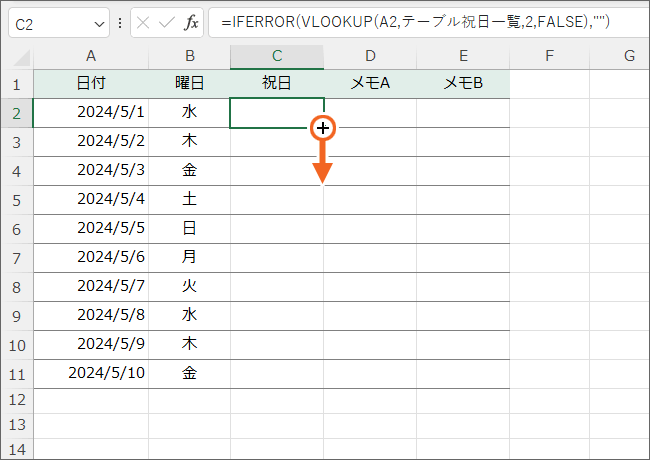Select the cell containing 2024/5/4
The height and width of the screenshot is (460, 650).
tap(91, 200)
